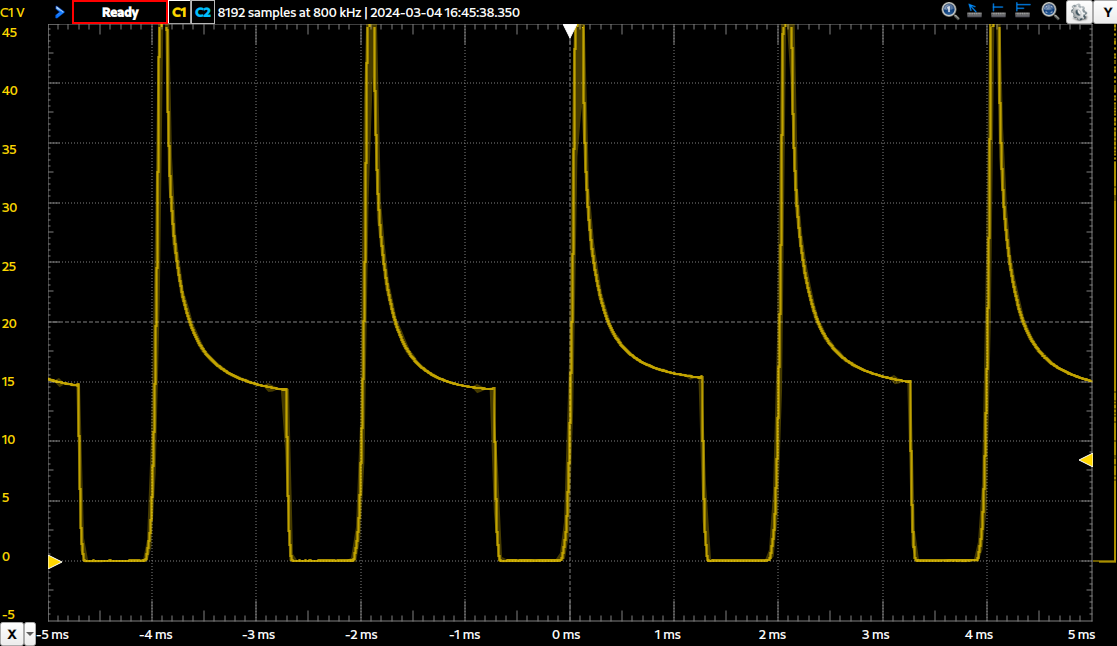Click the yellow trigger level arrow on right

(1086, 460)
